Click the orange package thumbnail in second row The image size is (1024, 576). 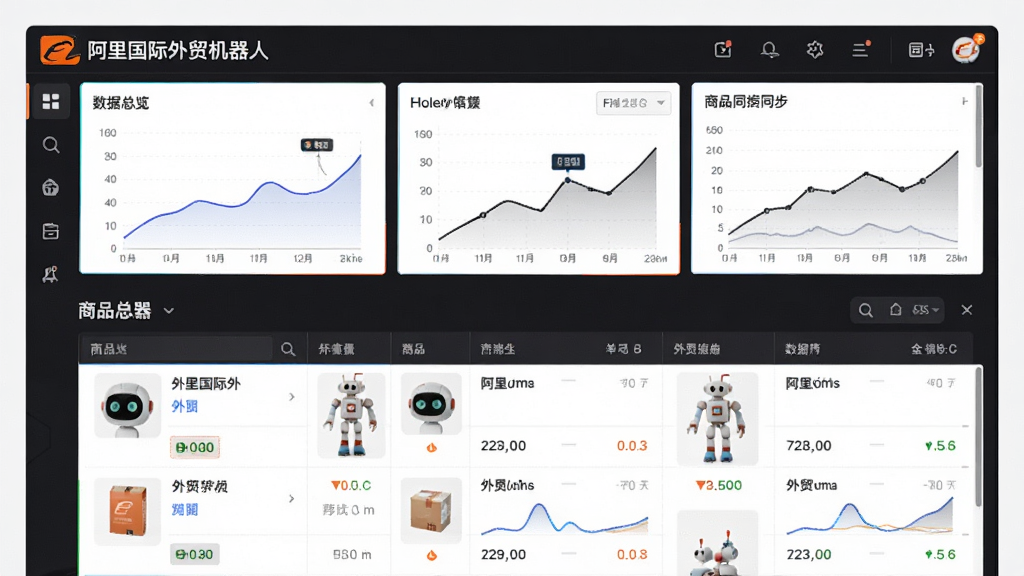(x=127, y=511)
